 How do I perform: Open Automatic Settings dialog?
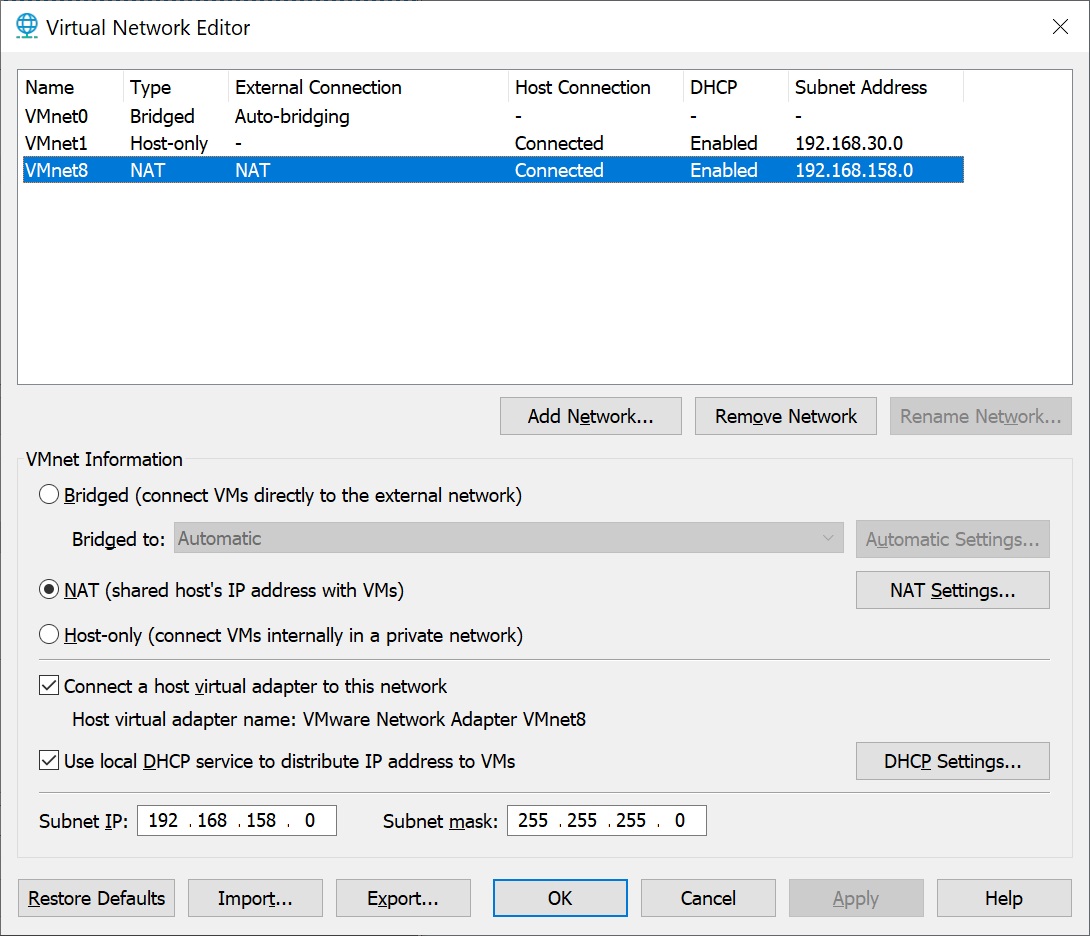952,539
